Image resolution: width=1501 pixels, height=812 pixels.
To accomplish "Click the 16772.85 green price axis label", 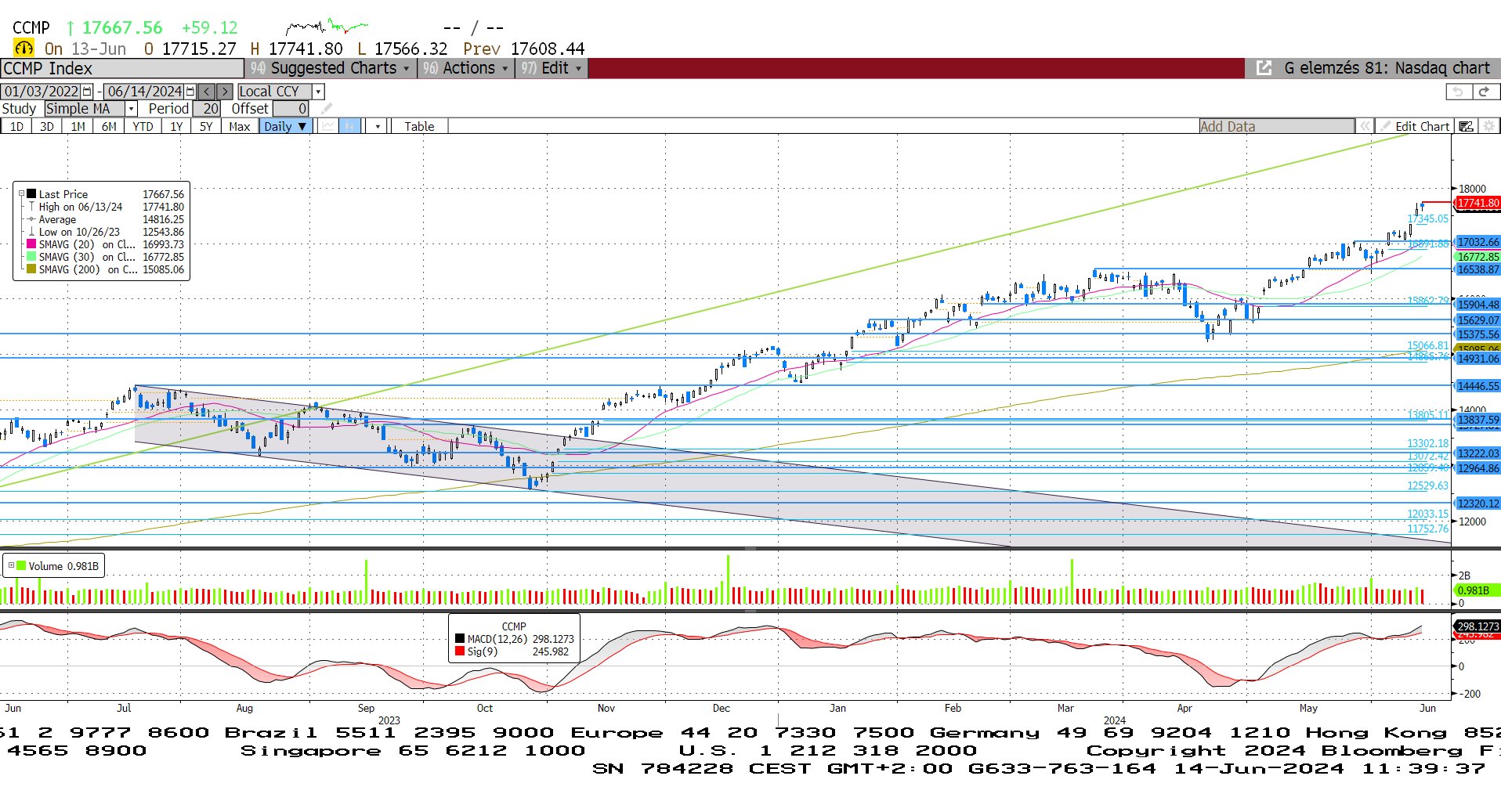I will pyautogui.click(x=1477, y=256).
